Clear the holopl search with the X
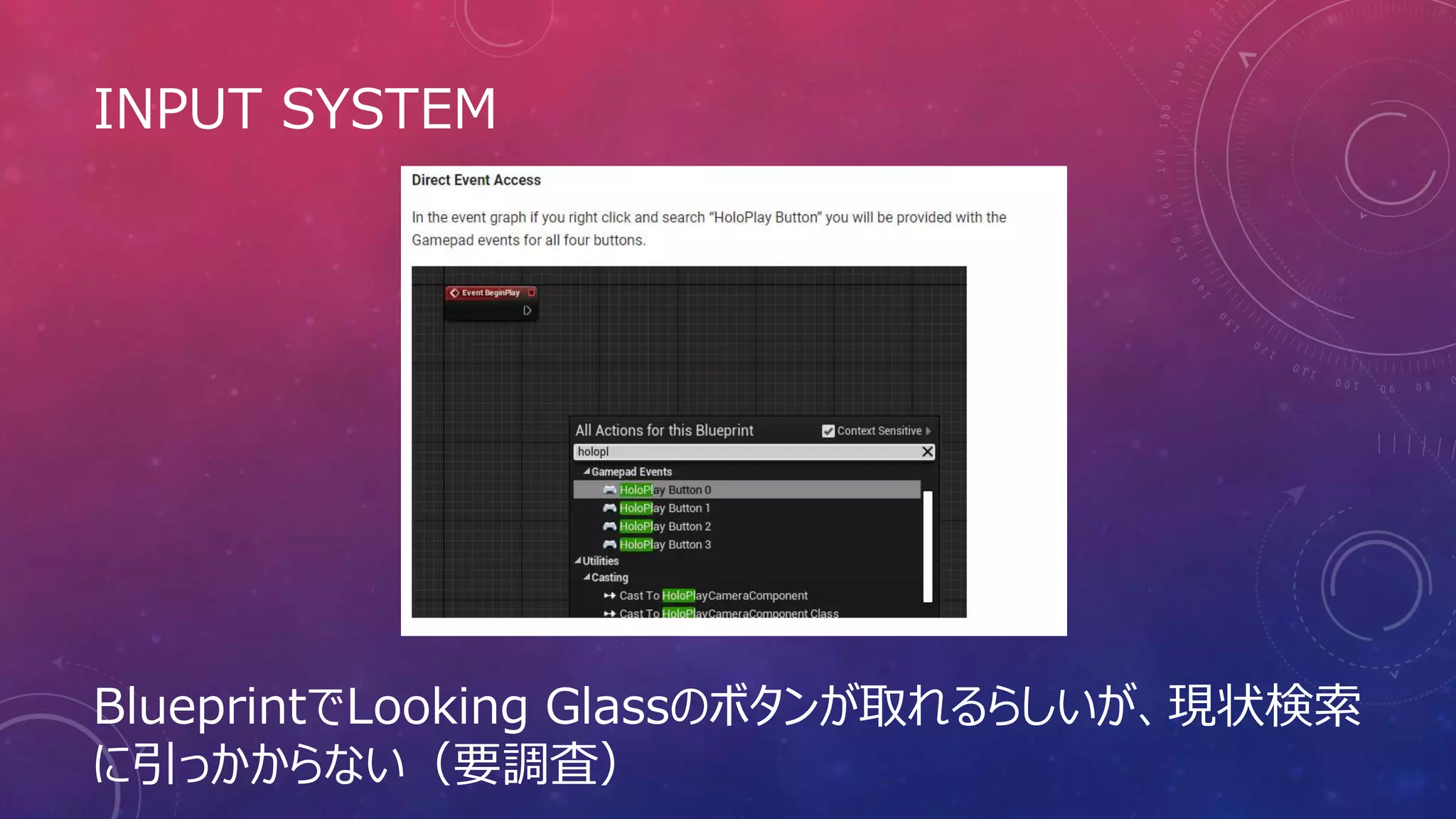Screen dimensions: 1456x819 (x=927, y=451)
